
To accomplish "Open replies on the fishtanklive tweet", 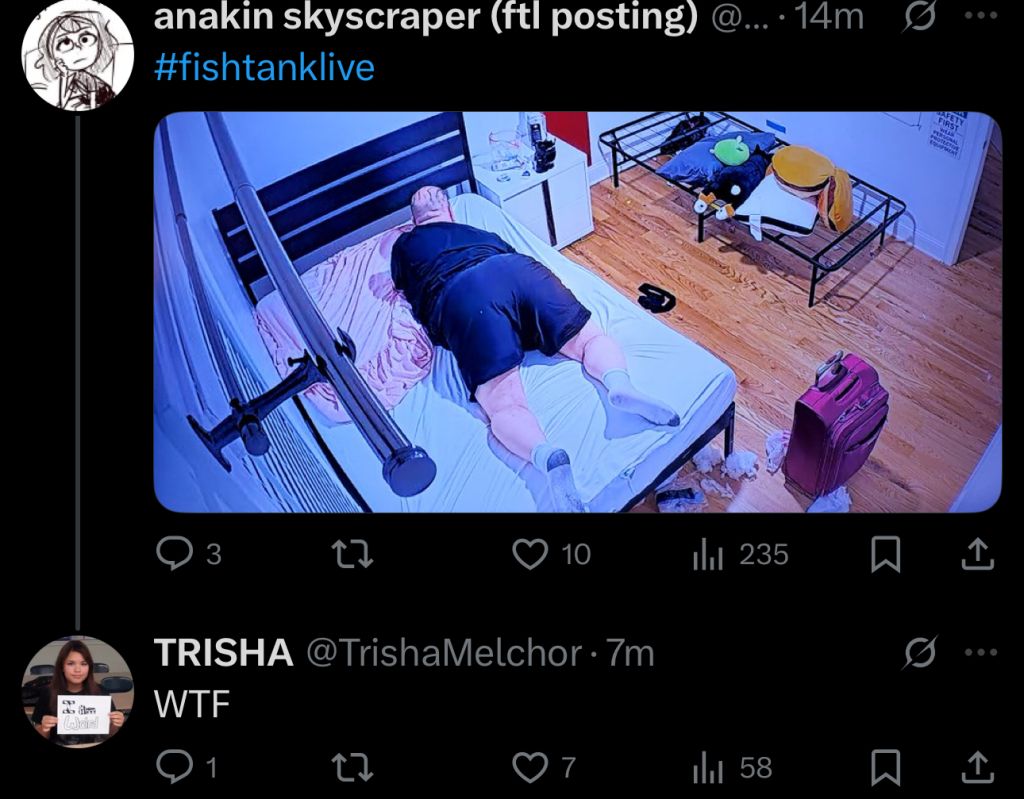I will coord(189,555).
